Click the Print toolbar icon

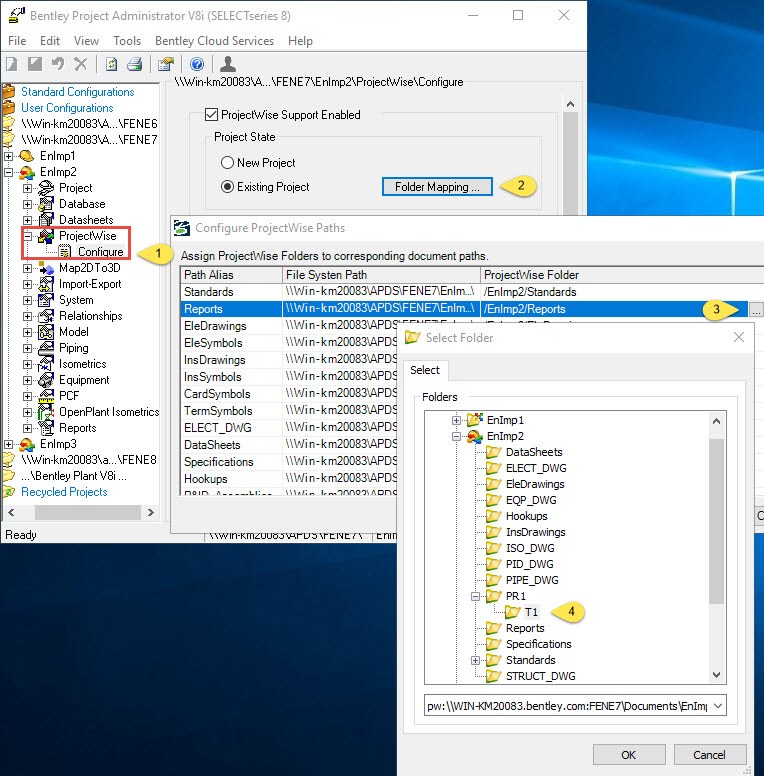click(x=135, y=64)
